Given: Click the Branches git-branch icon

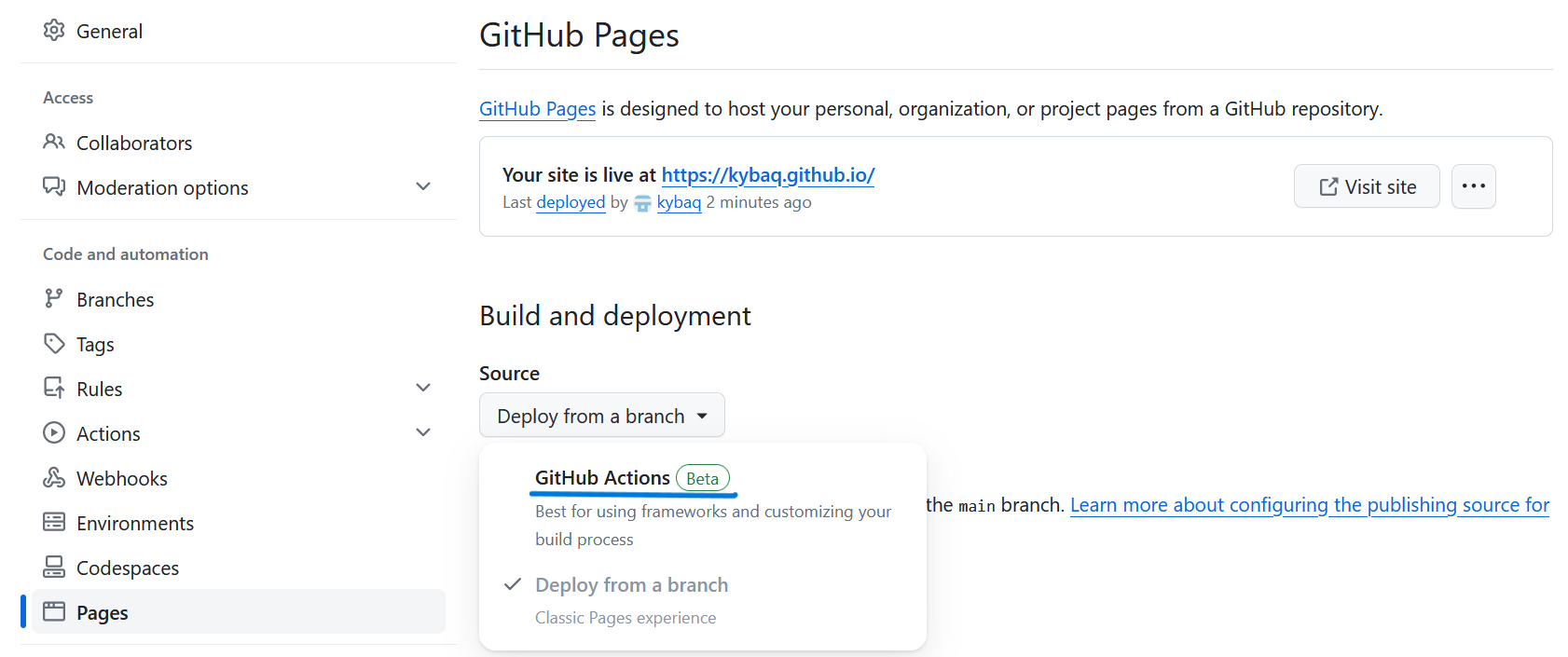Looking at the screenshot, I should (x=54, y=299).
